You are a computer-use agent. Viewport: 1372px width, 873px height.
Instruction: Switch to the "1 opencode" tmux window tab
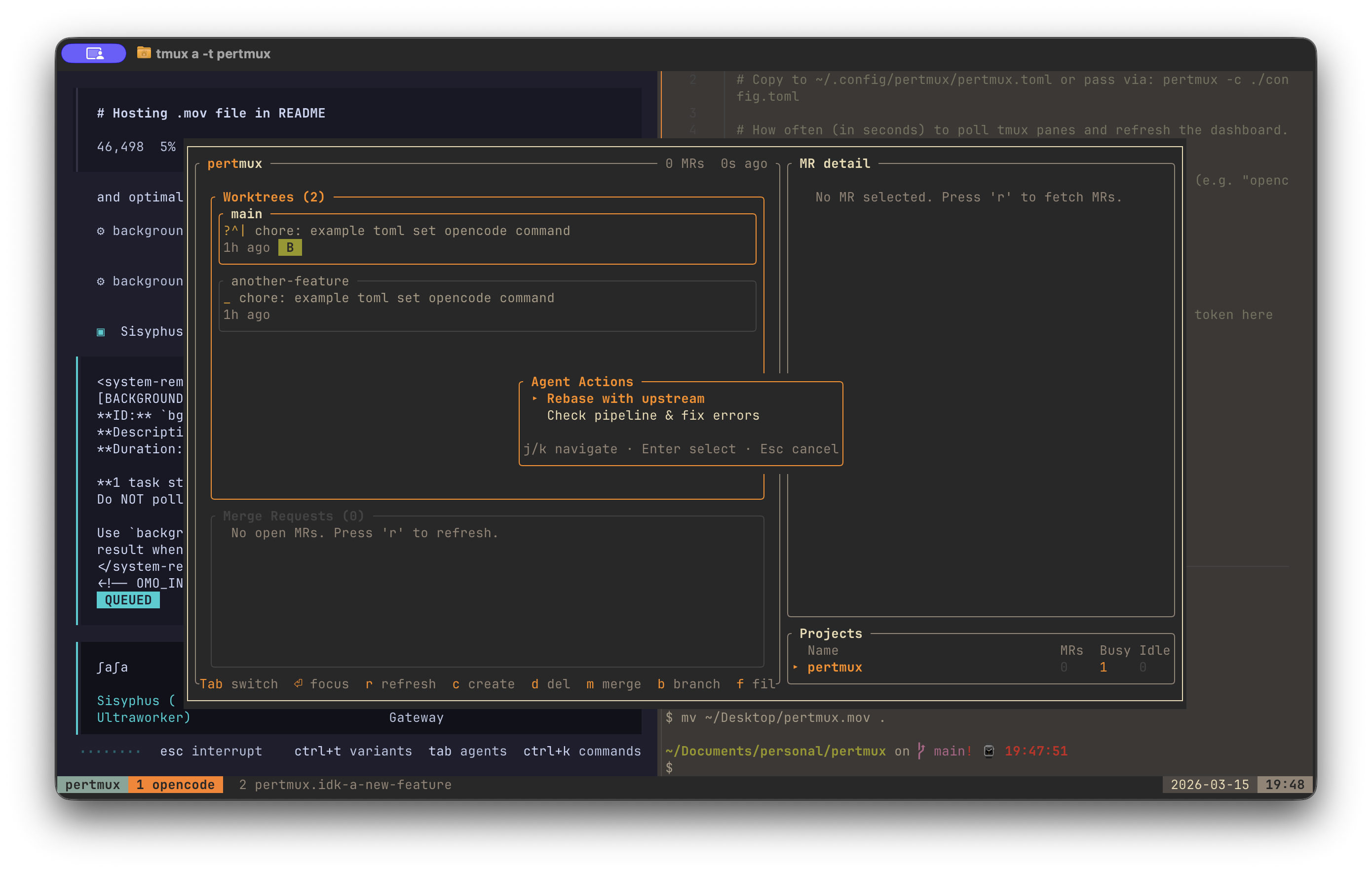tap(176, 784)
